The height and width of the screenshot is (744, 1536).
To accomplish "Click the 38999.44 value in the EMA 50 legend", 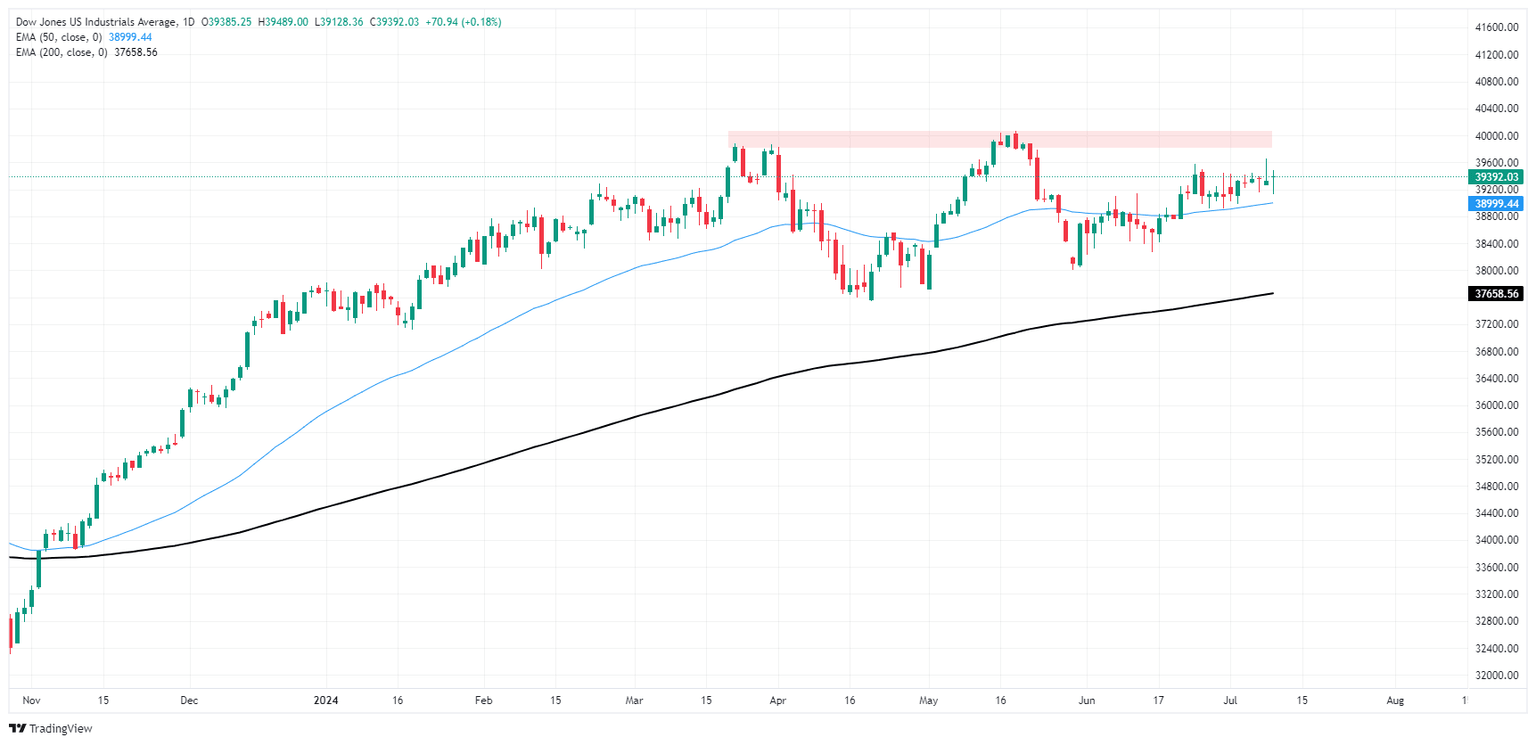I will [129, 37].
